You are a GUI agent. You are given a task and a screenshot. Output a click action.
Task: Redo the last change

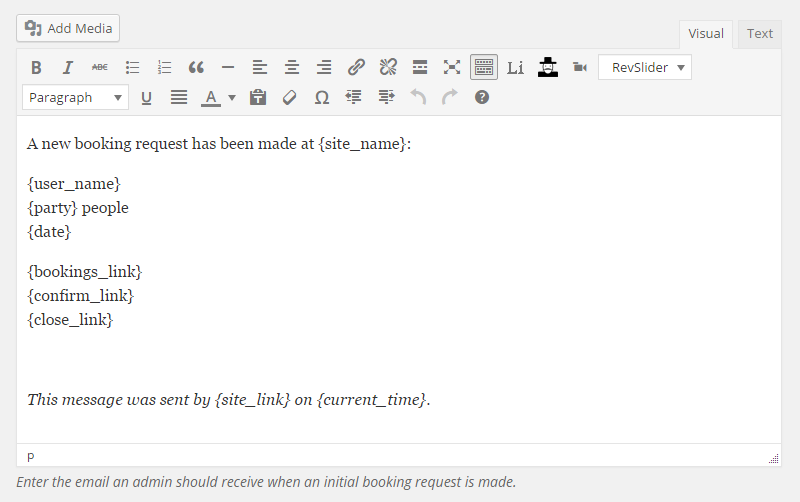pyautogui.click(x=449, y=97)
